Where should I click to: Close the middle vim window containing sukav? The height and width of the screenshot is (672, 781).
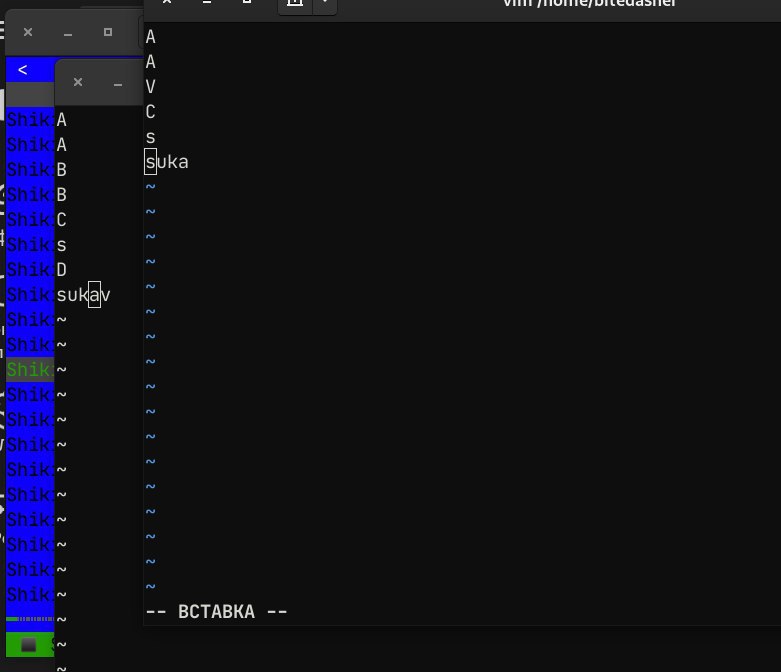(78, 82)
